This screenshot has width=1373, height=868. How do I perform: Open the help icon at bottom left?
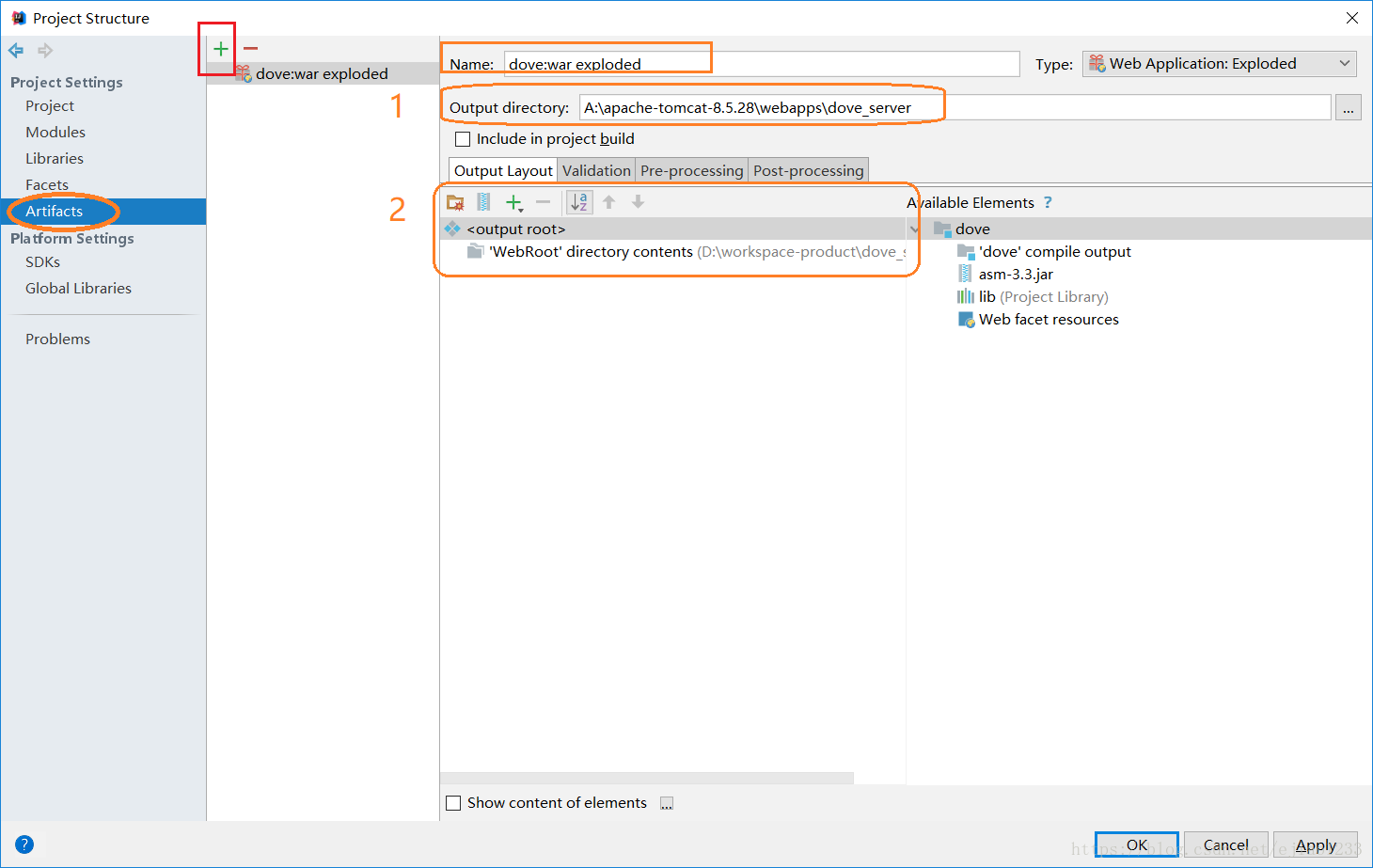point(24,844)
